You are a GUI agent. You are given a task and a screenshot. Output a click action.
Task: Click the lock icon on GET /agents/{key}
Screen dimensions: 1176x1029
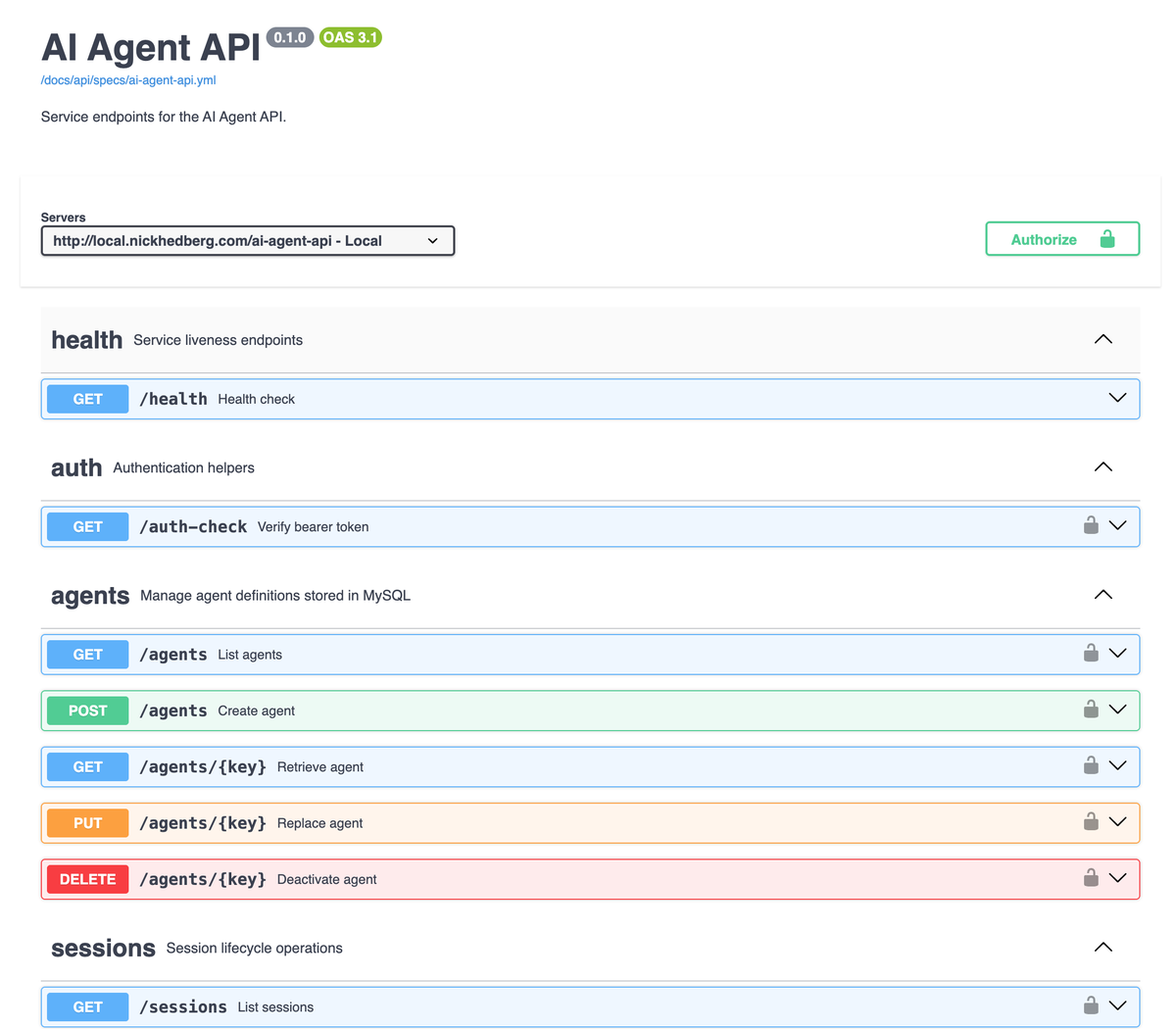pyautogui.click(x=1091, y=765)
